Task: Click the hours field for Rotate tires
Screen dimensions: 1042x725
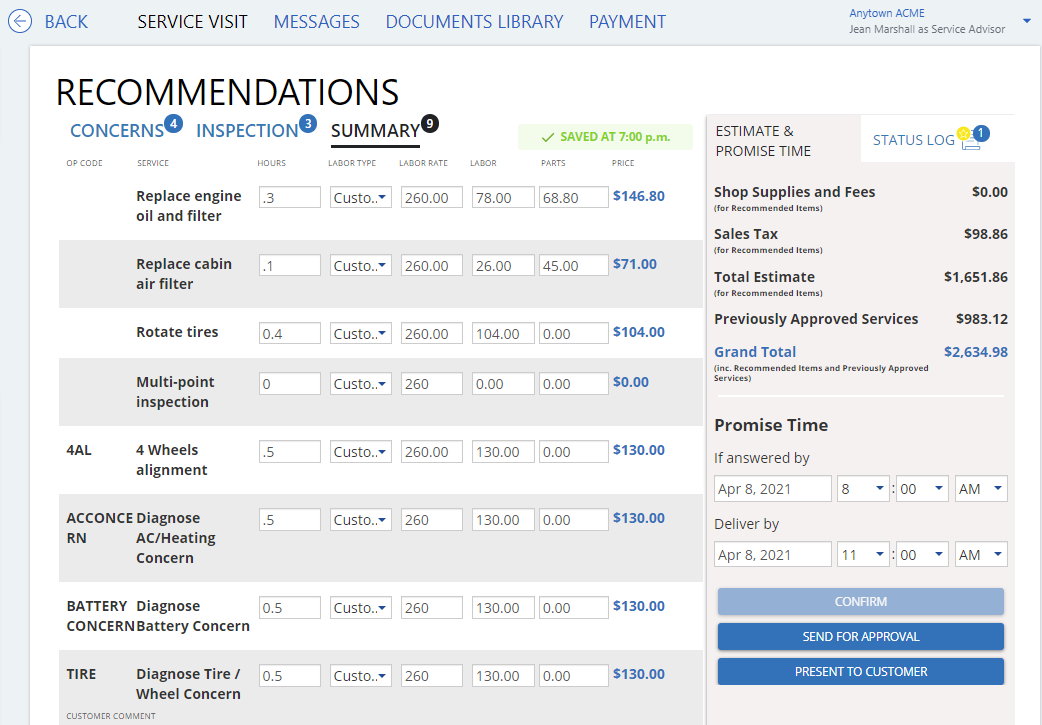Action: click(x=289, y=332)
